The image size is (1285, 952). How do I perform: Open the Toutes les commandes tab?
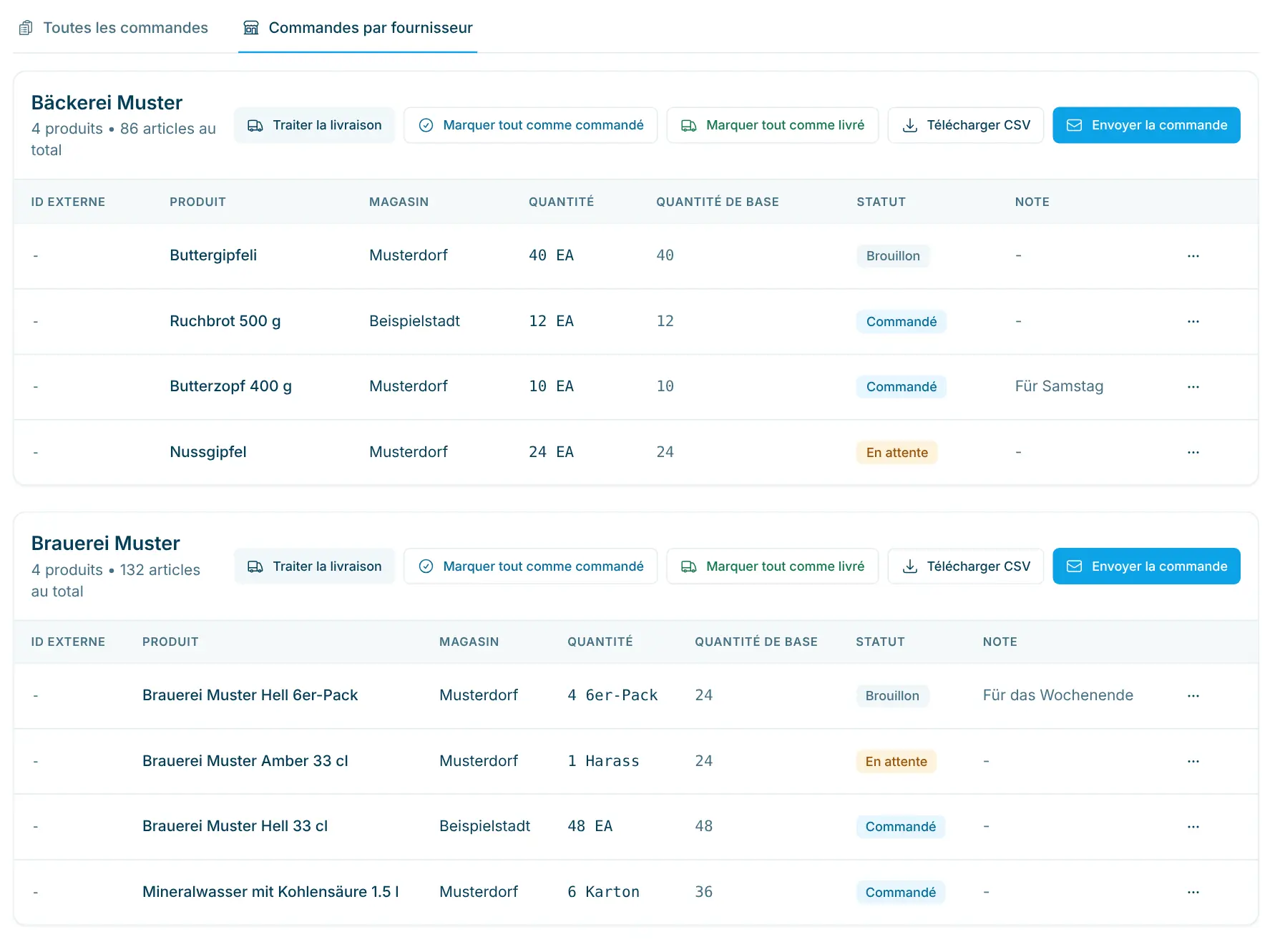tap(113, 27)
